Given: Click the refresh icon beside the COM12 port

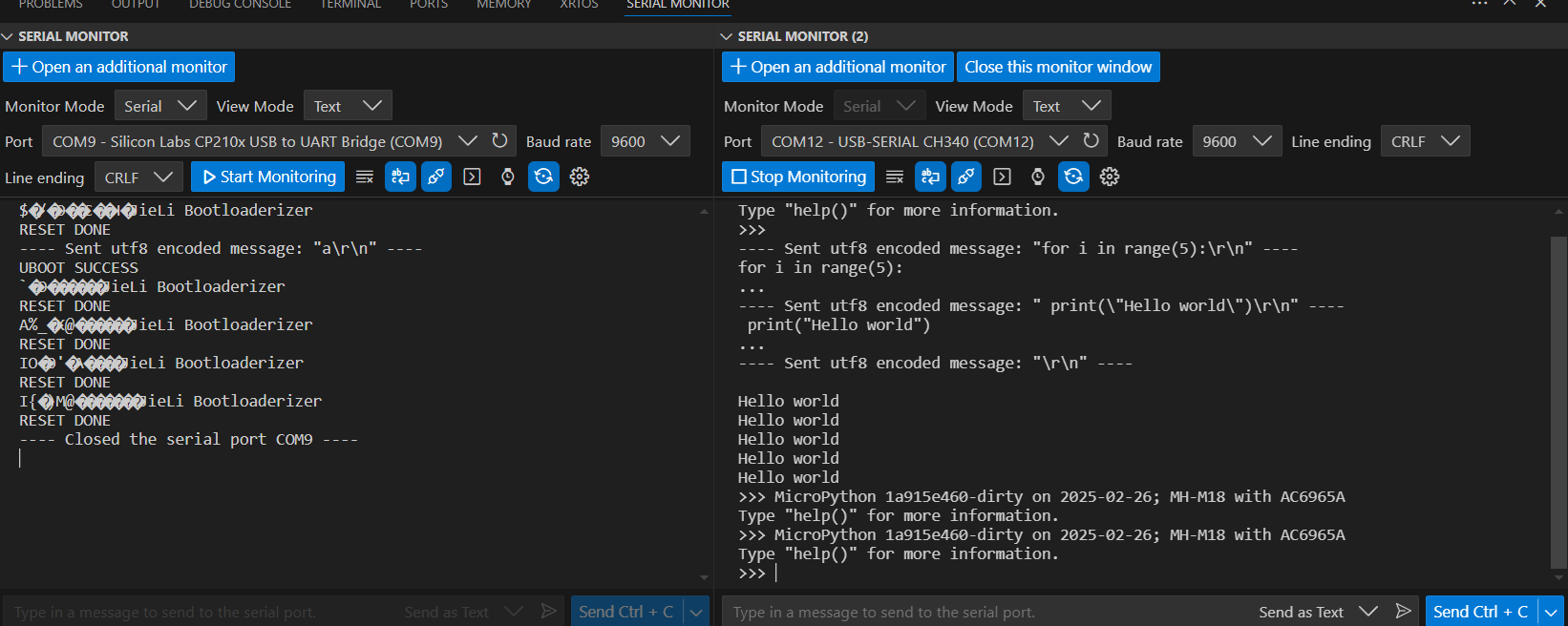Looking at the screenshot, I should click(1091, 141).
